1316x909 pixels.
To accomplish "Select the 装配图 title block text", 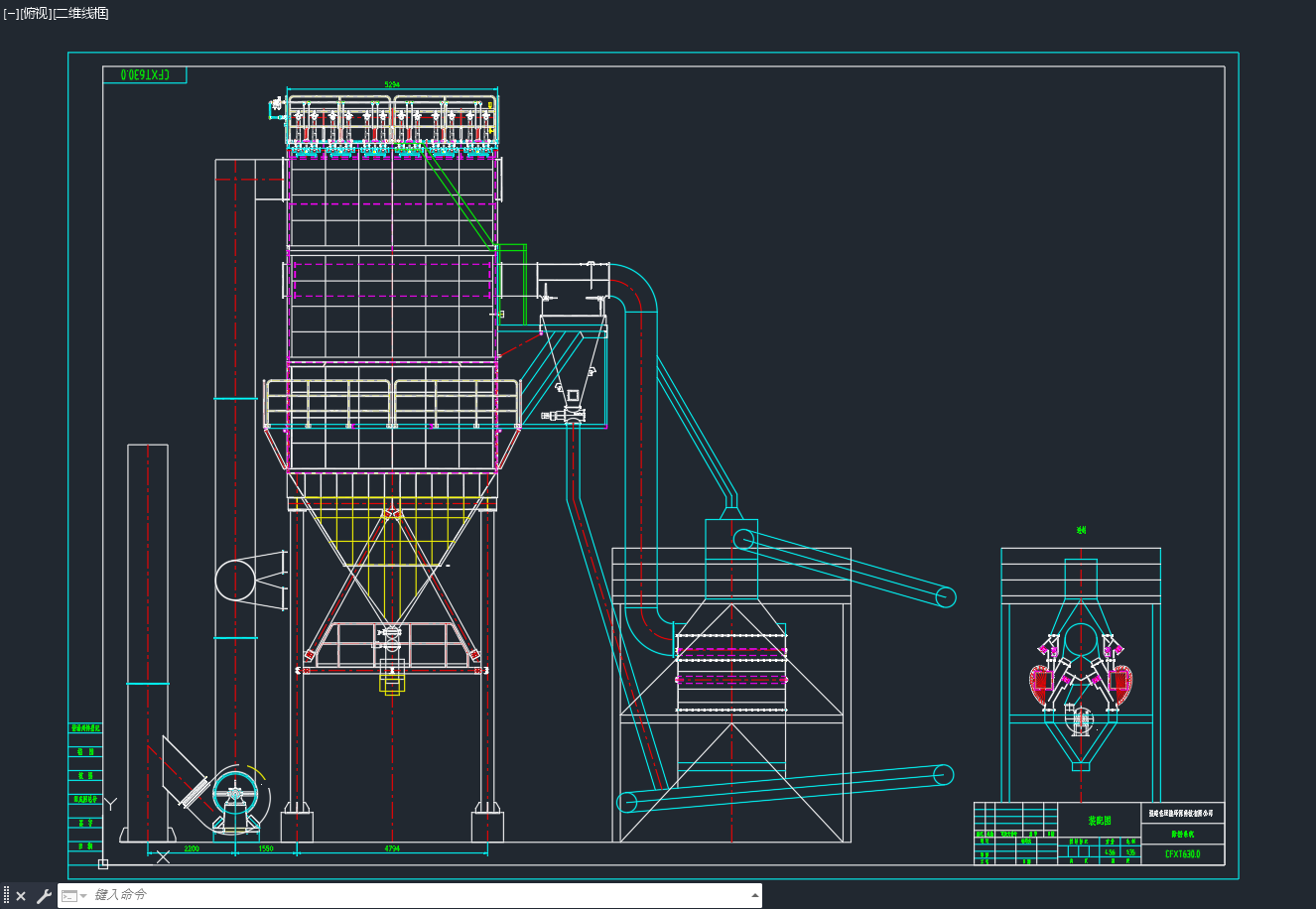I will [x=1100, y=821].
